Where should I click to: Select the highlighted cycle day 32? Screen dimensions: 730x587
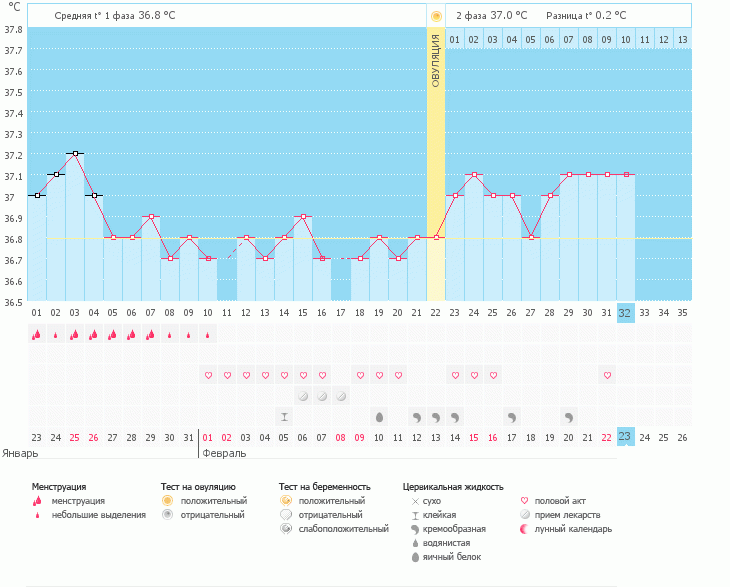[625, 312]
